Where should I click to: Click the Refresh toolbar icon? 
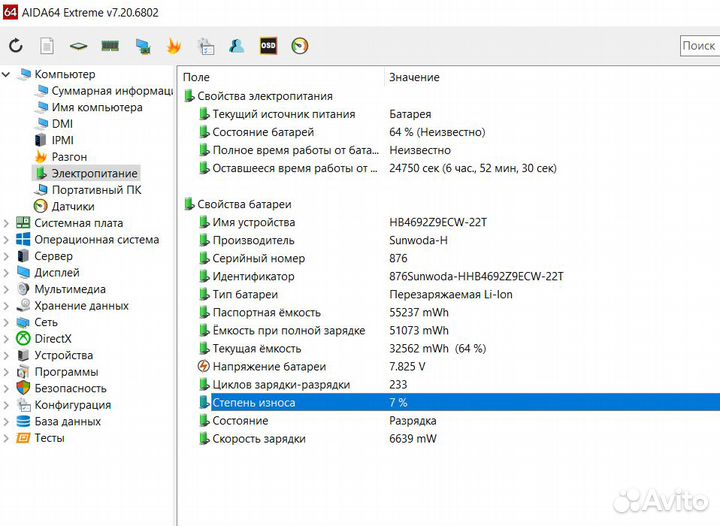pos(16,46)
